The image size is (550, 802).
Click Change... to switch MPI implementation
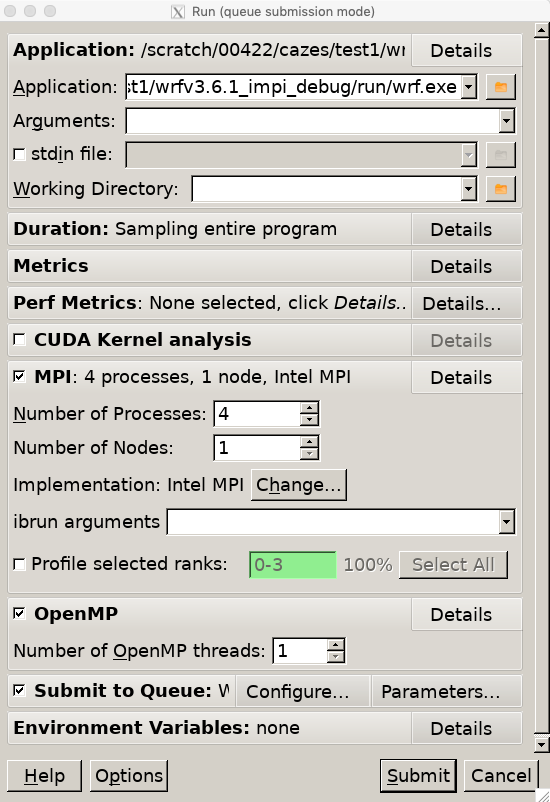[299, 485]
